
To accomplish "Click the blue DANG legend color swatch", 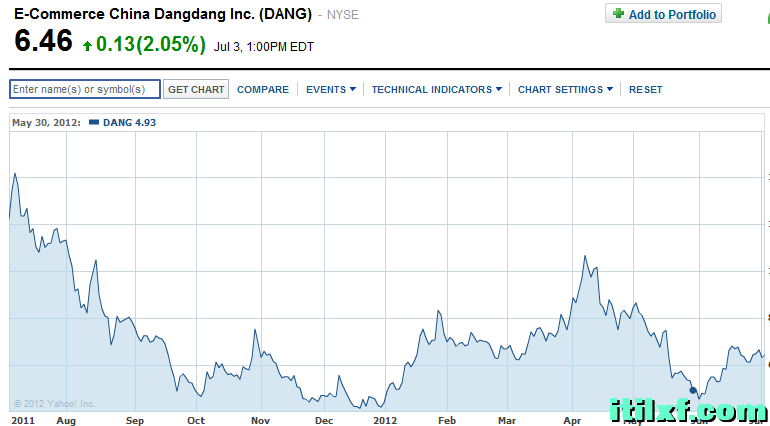I will click(94, 122).
